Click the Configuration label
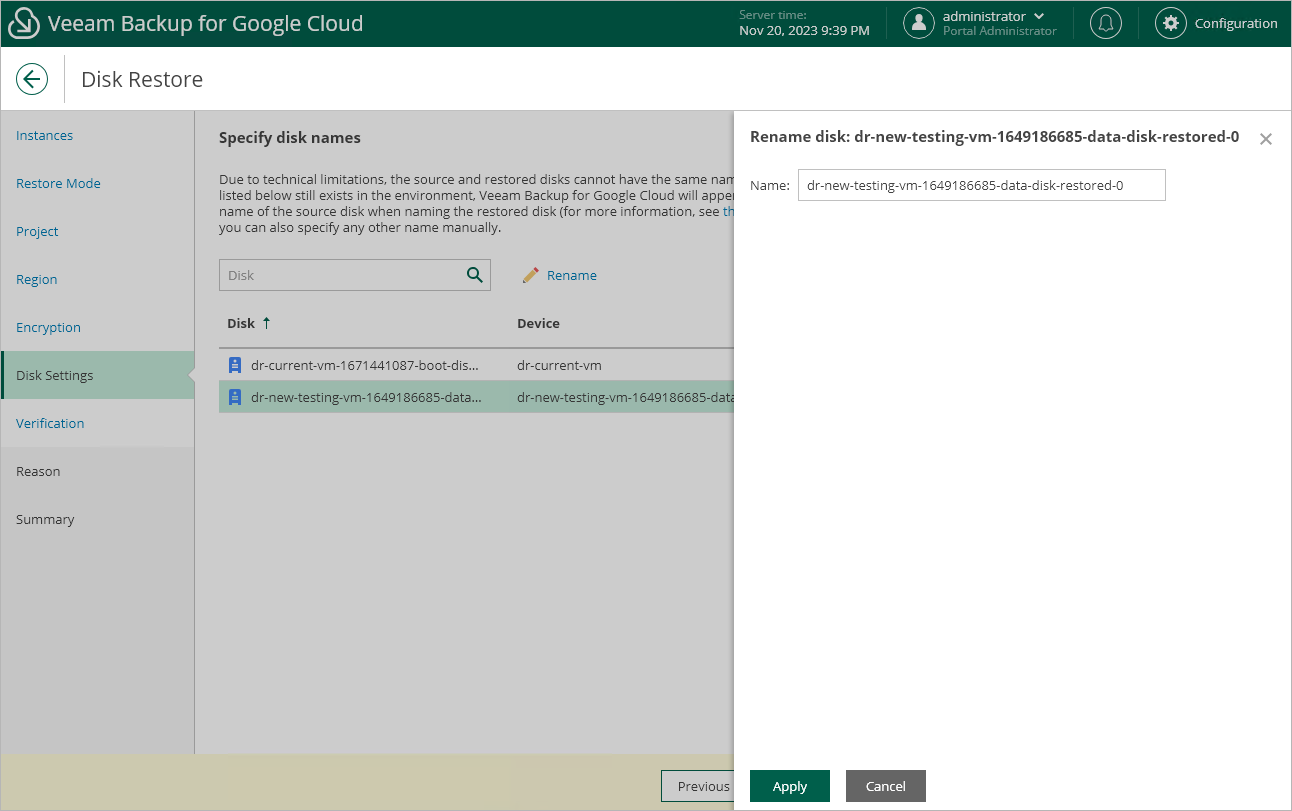Viewport: 1292px width, 811px height. pos(1236,24)
